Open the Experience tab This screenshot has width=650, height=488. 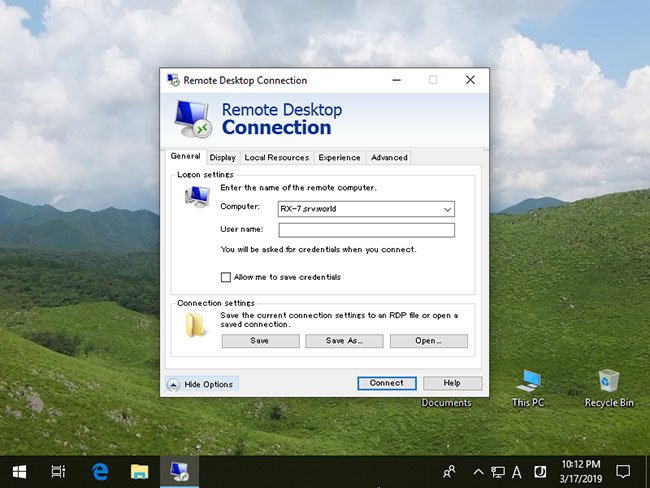[339, 158]
